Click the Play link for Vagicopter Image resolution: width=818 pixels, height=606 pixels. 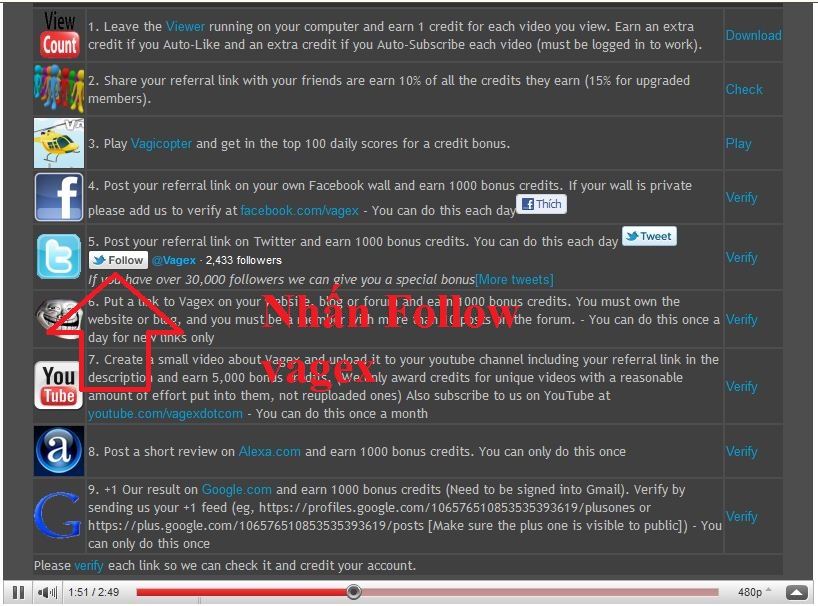pyautogui.click(x=738, y=143)
